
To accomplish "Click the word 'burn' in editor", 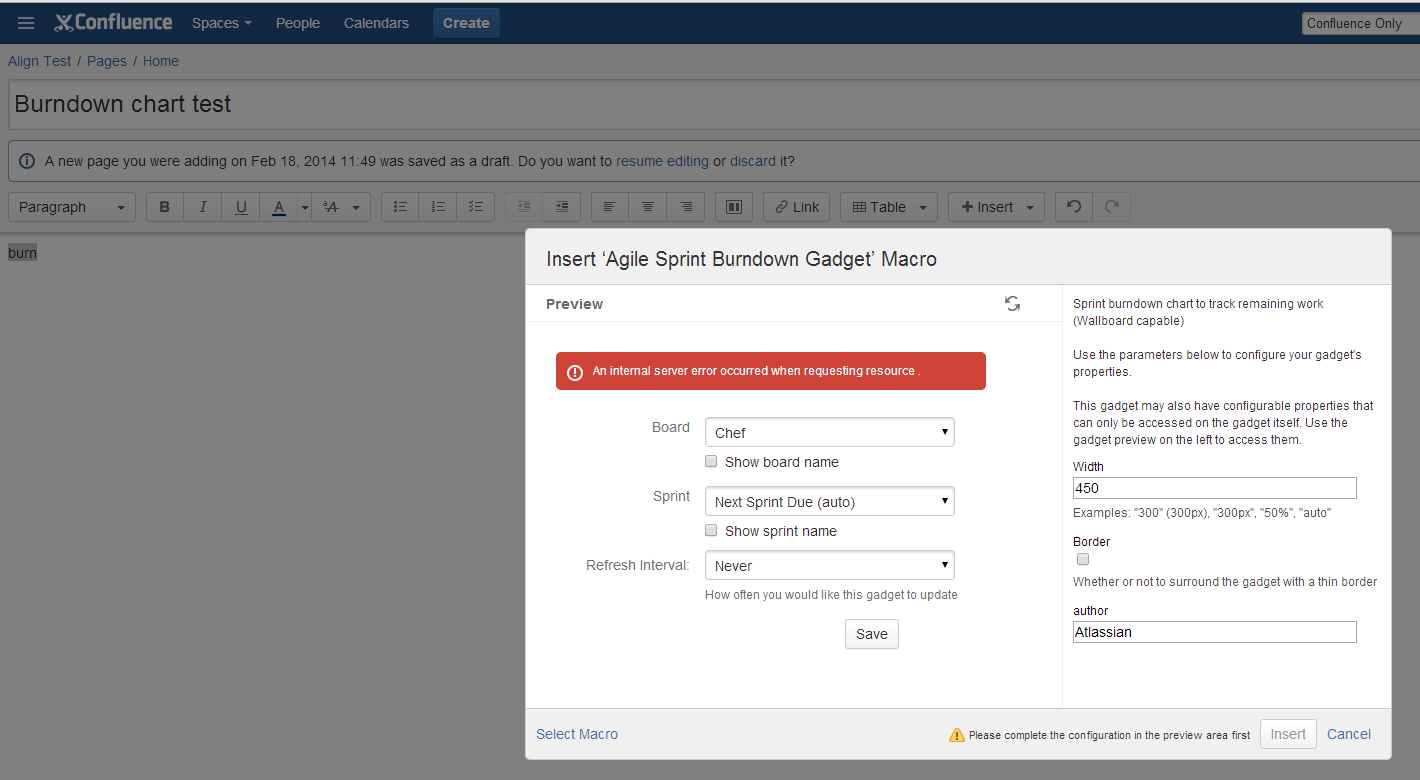I will [x=23, y=253].
